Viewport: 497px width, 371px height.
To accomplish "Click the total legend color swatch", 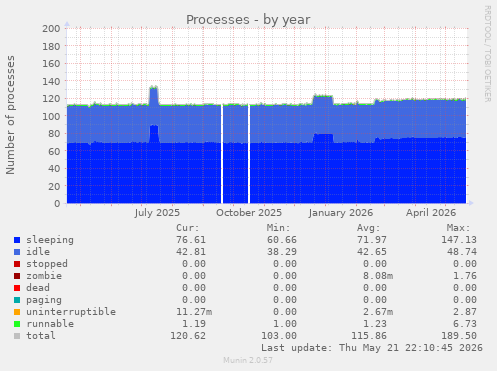I will 17,336.
